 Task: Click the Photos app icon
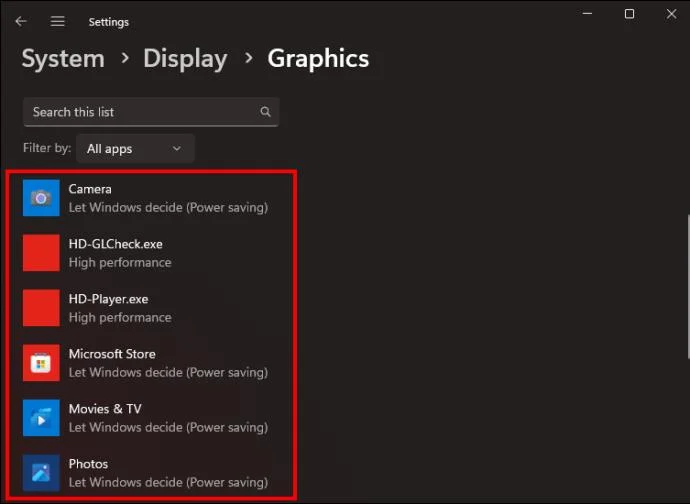(41, 473)
